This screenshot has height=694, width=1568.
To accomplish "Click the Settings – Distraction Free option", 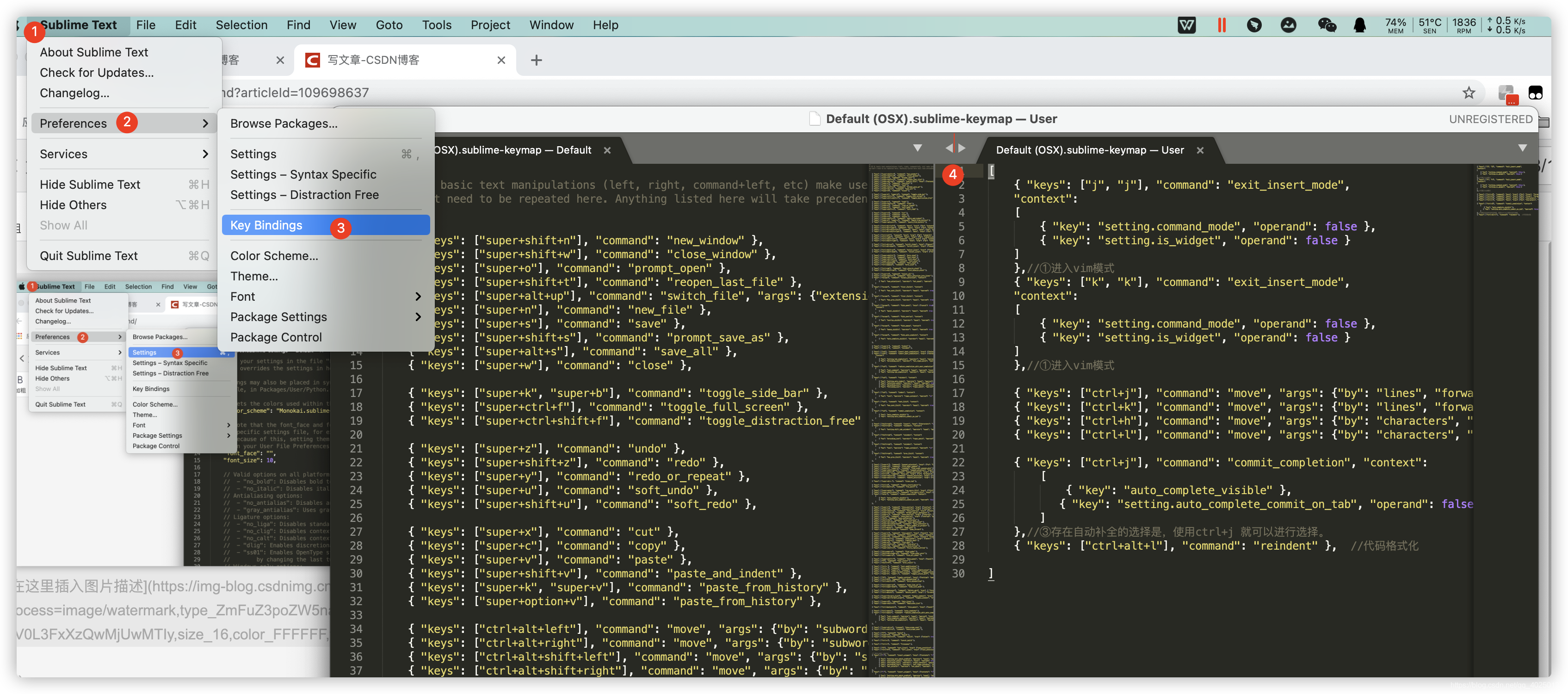I will click(304, 194).
